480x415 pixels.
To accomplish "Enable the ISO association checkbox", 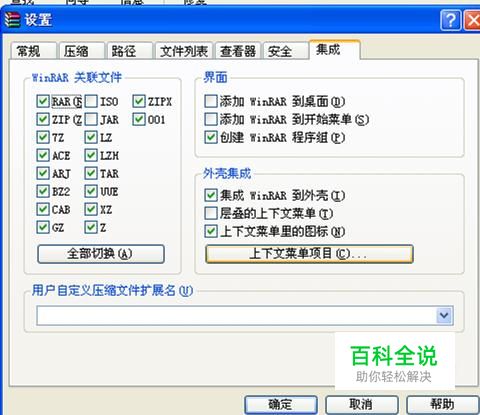I will 91,101.
